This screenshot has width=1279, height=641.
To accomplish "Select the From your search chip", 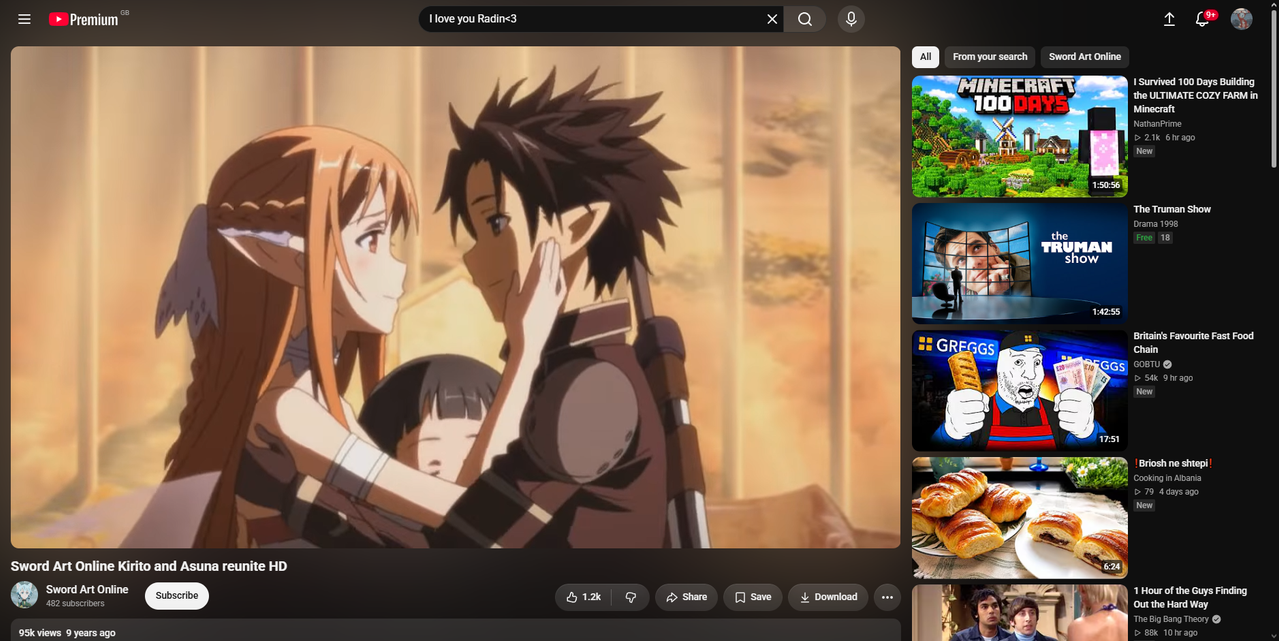I will 990,57.
